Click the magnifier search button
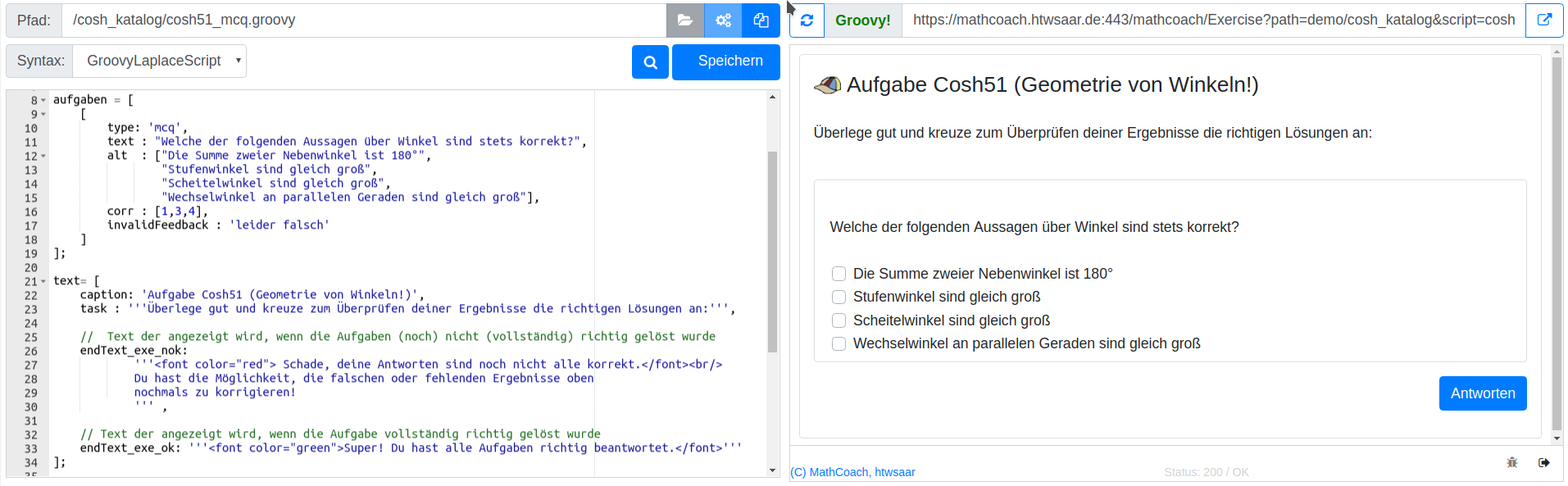This screenshot has width=1568, height=486. [650, 62]
